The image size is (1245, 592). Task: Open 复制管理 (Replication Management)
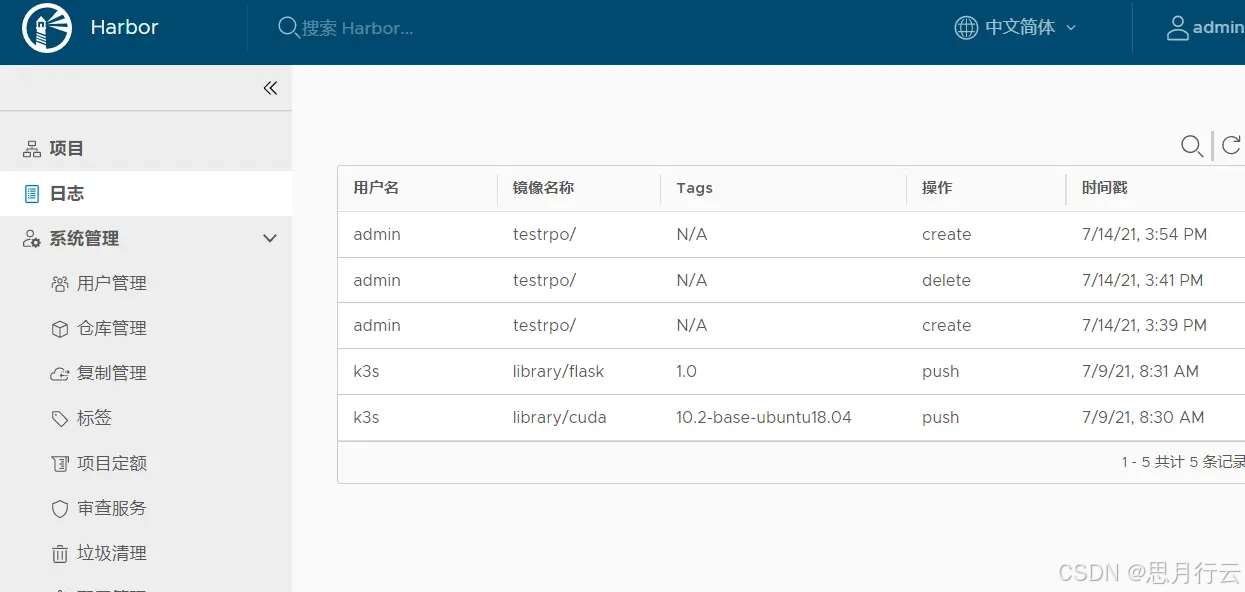(x=113, y=373)
